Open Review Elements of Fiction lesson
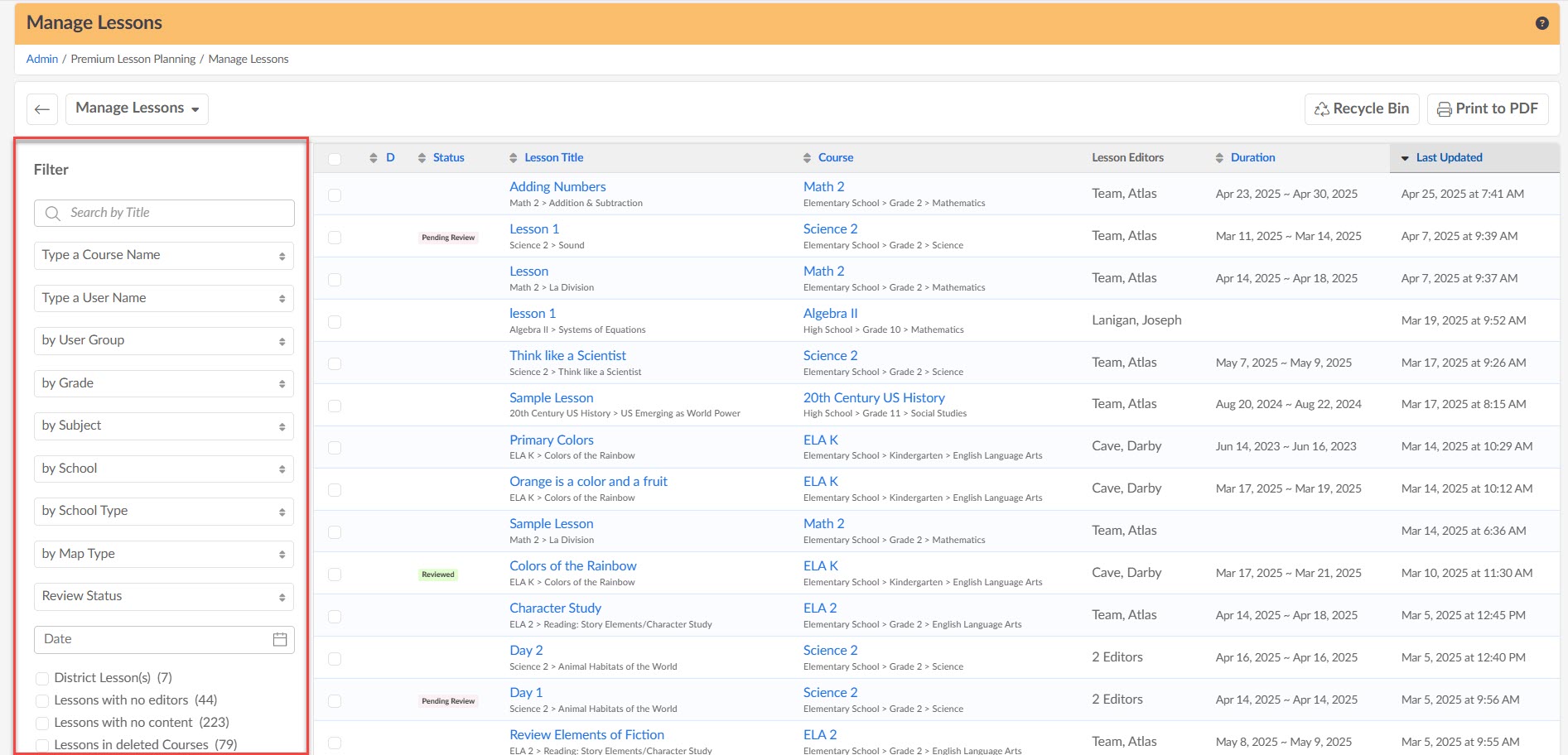 (586, 735)
